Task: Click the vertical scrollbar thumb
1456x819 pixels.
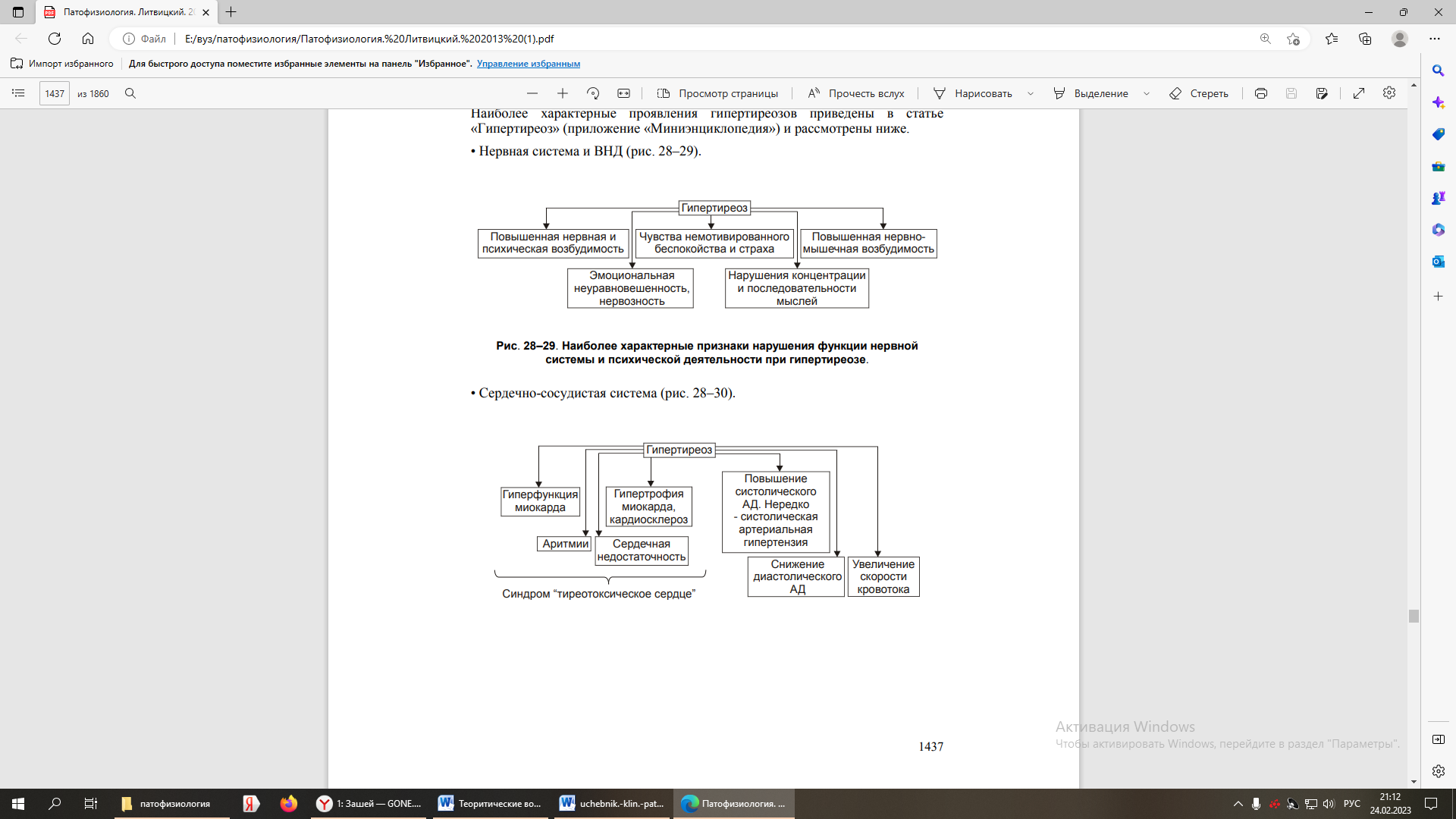Action: point(1414,616)
